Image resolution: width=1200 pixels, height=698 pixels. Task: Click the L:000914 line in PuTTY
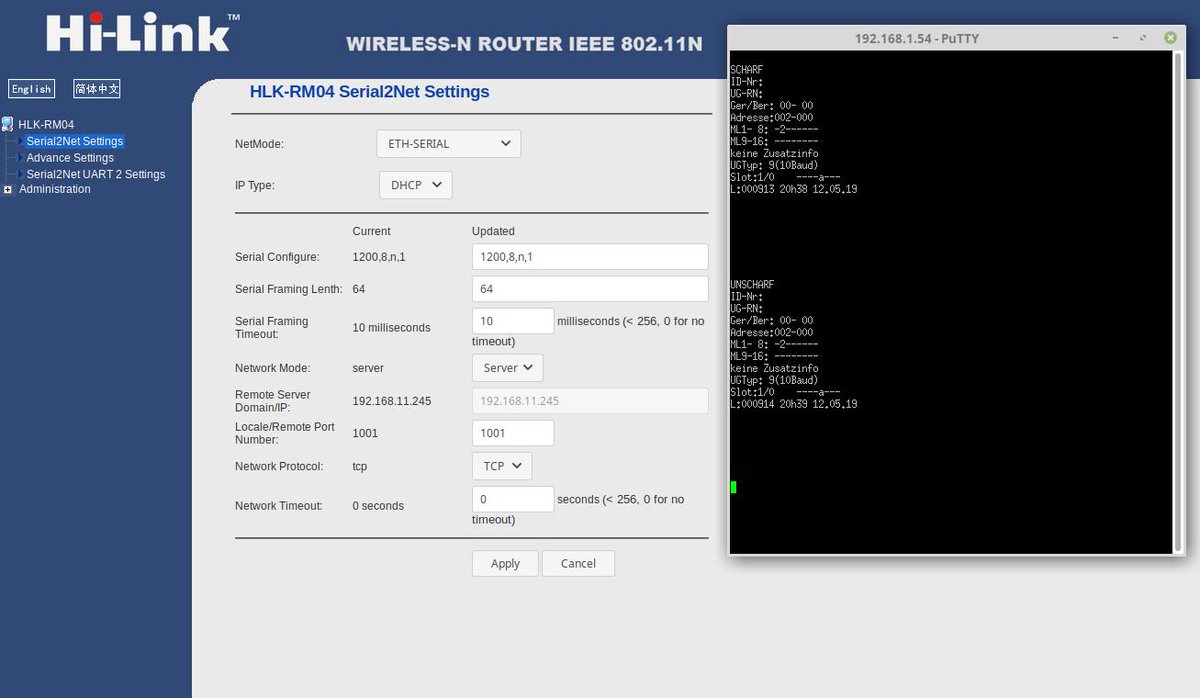[793, 404]
